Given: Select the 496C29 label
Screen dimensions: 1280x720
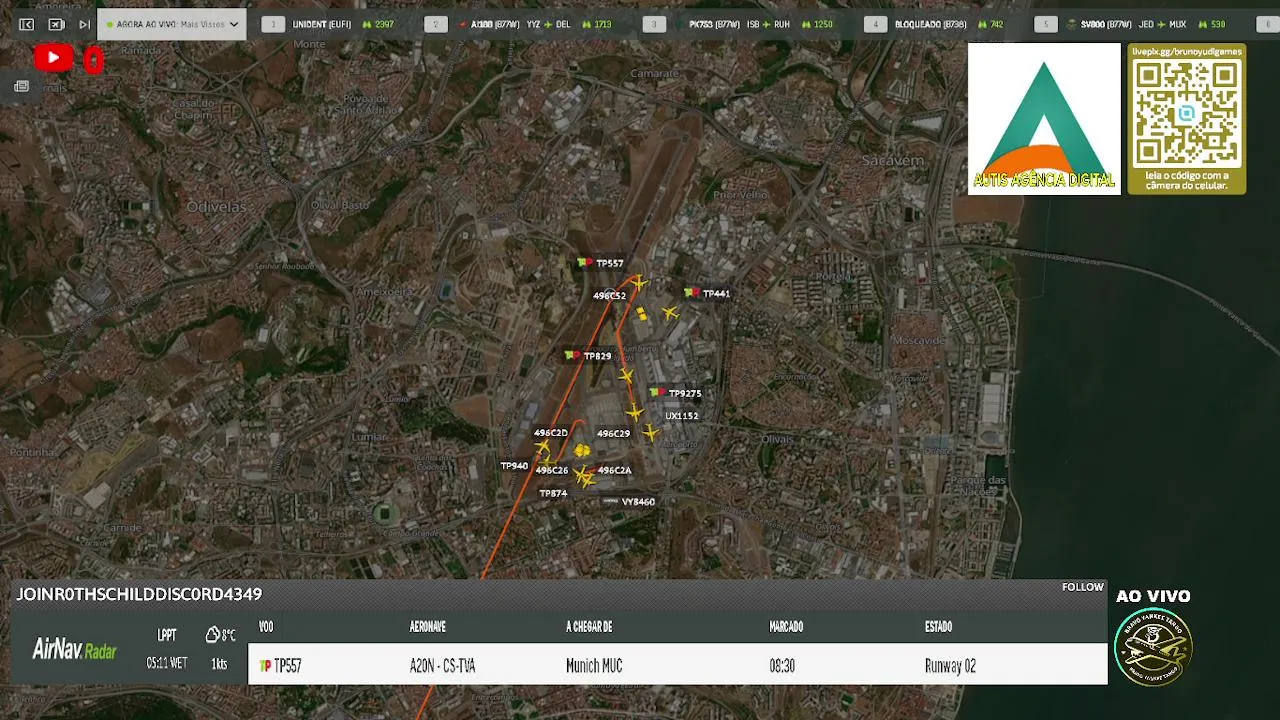Looking at the screenshot, I should pos(613,434).
